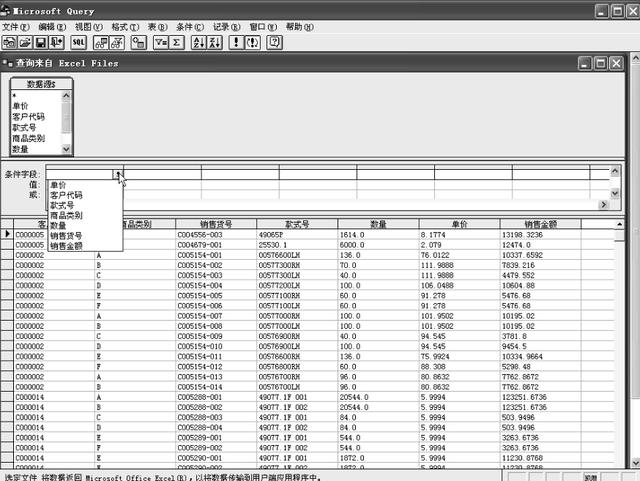Click the row selector for C004556-003

(x=7, y=234)
